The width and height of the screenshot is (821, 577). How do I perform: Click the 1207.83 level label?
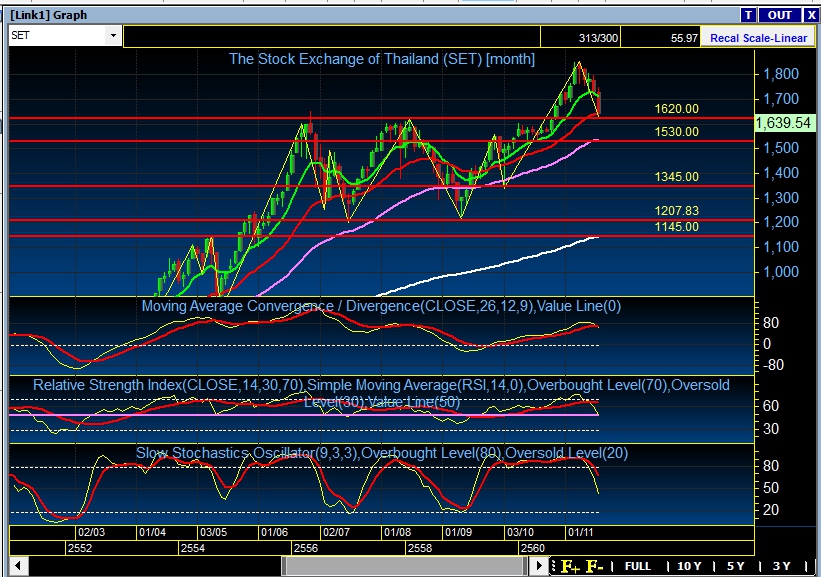click(x=676, y=210)
